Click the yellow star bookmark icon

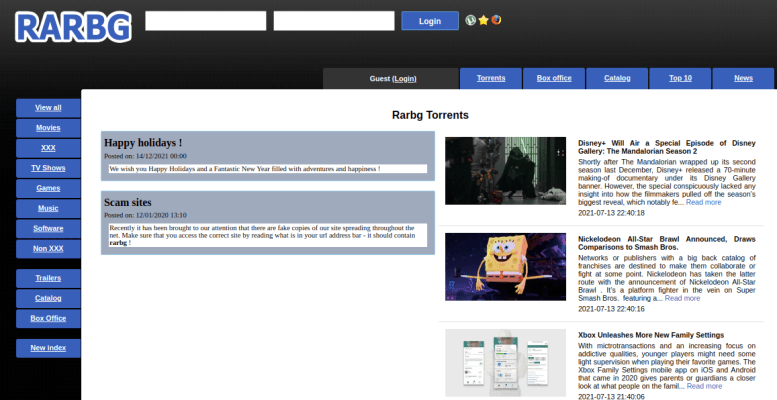[x=483, y=20]
